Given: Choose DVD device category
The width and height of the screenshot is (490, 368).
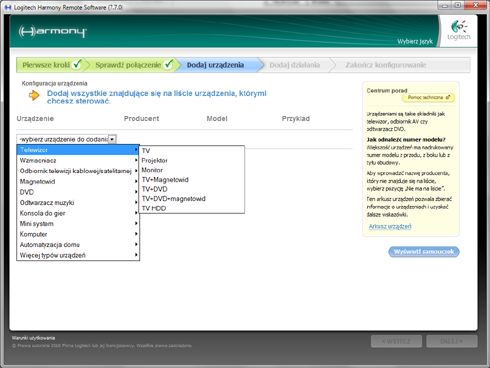Looking at the screenshot, I should [x=78, y=192].
